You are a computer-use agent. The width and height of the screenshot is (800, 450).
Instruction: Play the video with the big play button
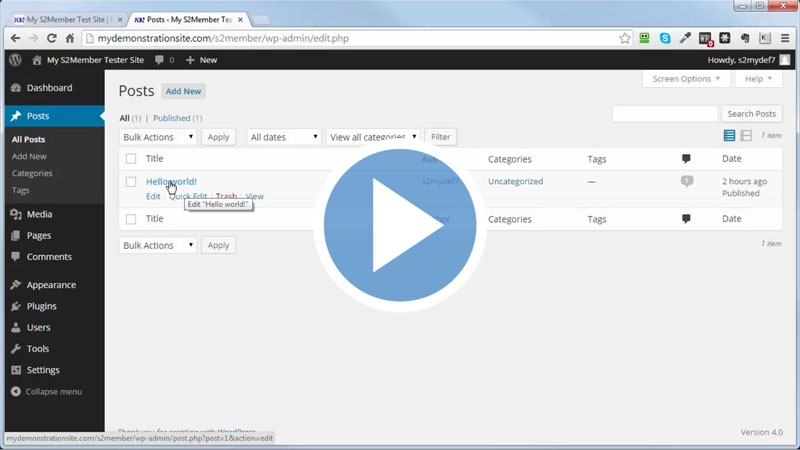pos(400,226)
